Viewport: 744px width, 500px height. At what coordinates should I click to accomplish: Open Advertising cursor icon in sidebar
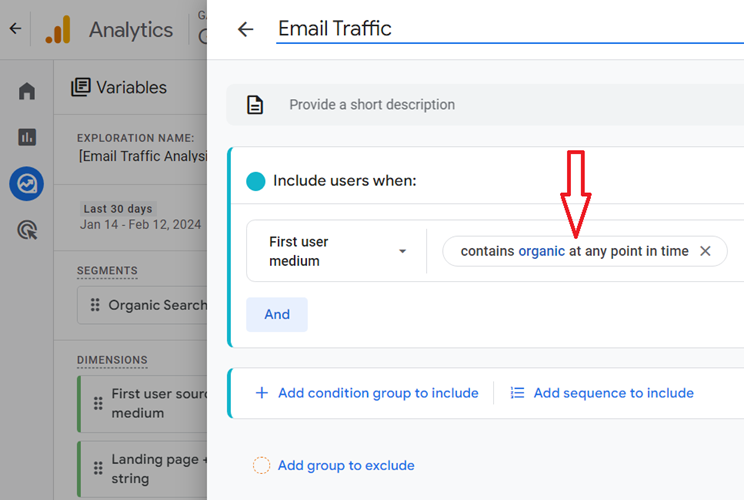[x=27, y=230]
